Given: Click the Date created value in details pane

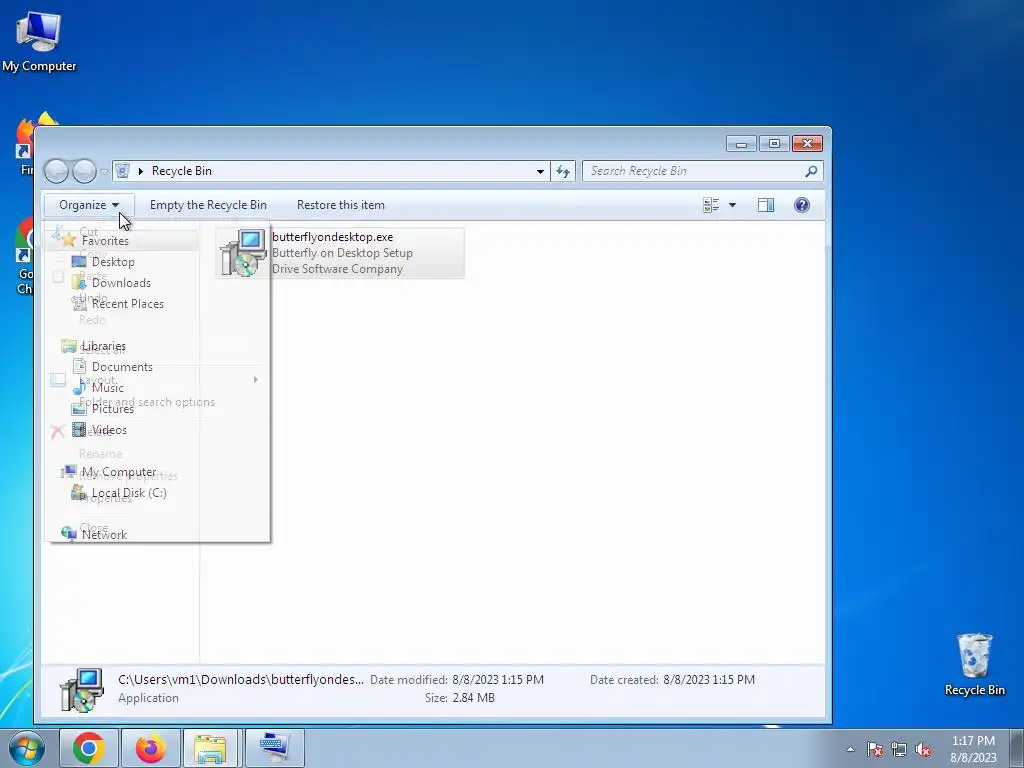Looking at the screenshot, I should click(x=709, y=680).
